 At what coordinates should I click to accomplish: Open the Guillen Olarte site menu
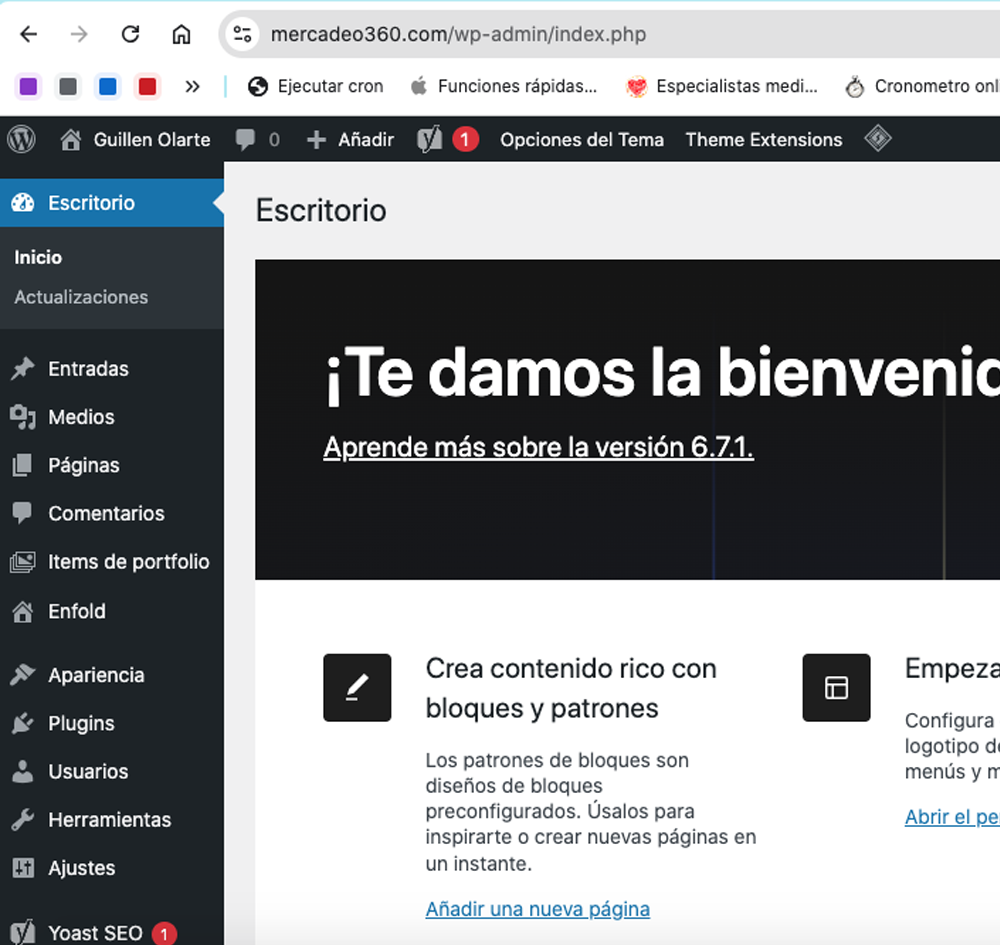[136, 140]
